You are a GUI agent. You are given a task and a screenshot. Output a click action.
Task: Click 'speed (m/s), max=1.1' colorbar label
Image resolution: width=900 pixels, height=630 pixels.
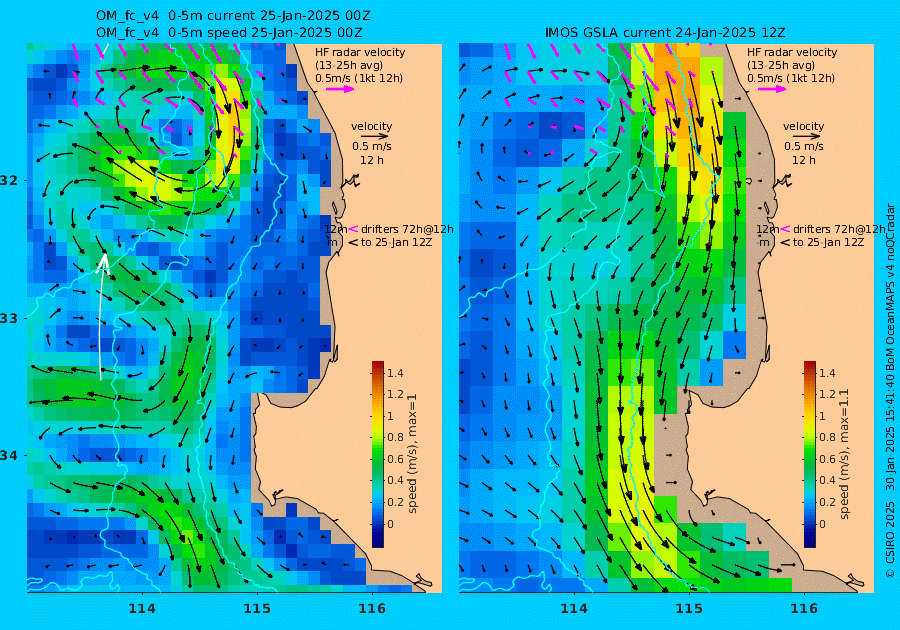click(x=844, y=454)
